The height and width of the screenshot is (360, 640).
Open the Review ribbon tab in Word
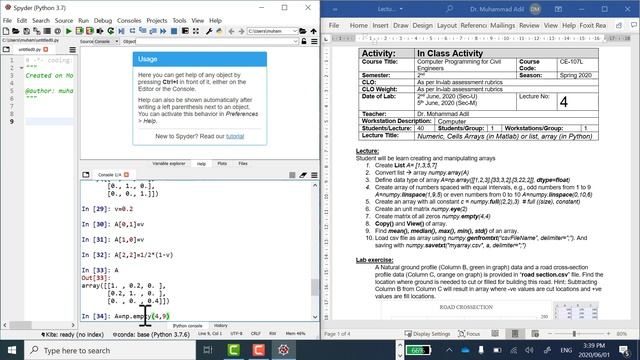pos(529,25)
